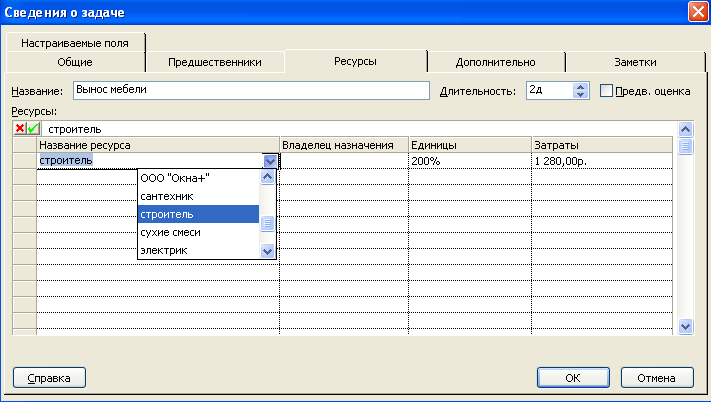Image resolution: width=711 pixels, height=402 pixels.
Task: Click the dropdown list's scroll down arrow
Action: point(268,251)
